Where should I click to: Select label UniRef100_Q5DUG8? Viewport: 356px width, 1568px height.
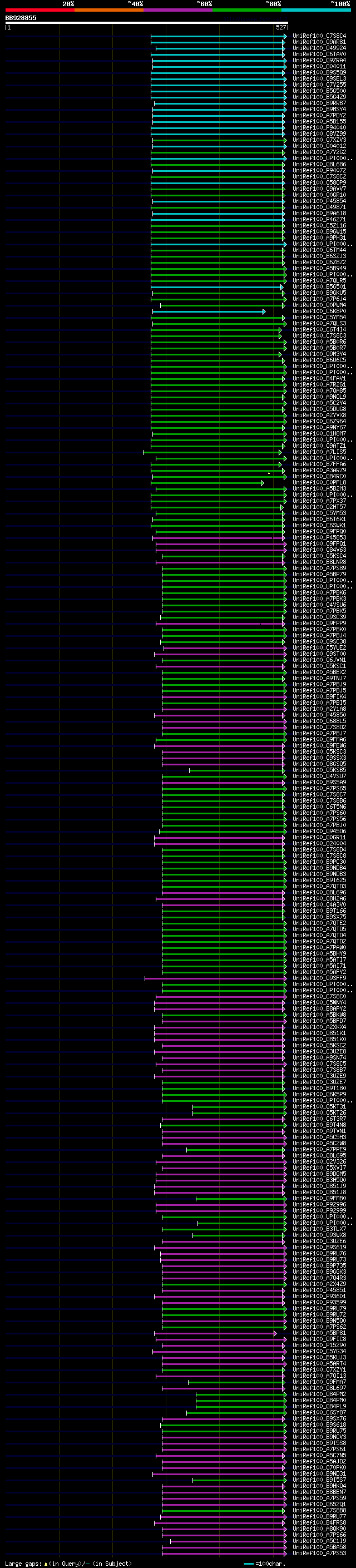(x=319, y=409)
